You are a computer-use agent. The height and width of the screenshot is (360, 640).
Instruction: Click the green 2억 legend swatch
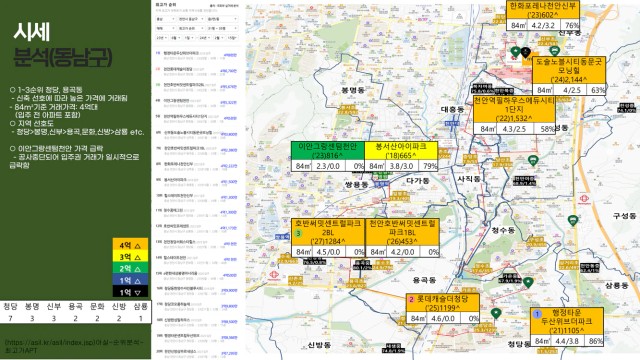tap(130, 269)
